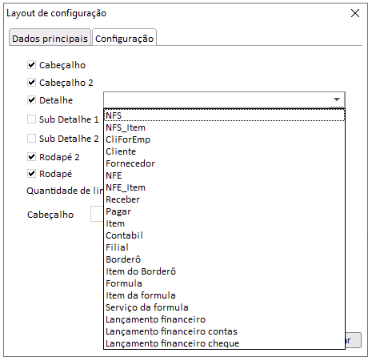Select Item do Borderô option
The height and width of the screenshot is (360, 372).
(224, 272)
